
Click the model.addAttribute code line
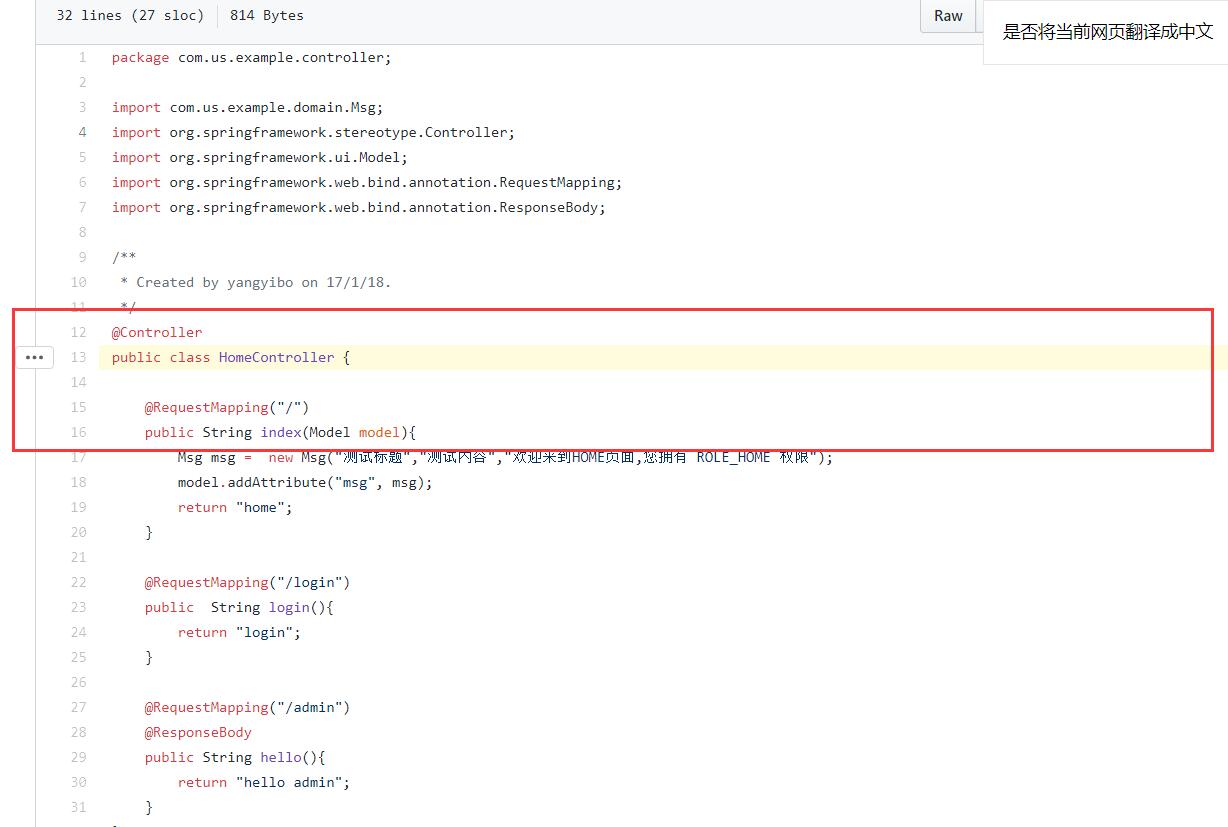305,483
